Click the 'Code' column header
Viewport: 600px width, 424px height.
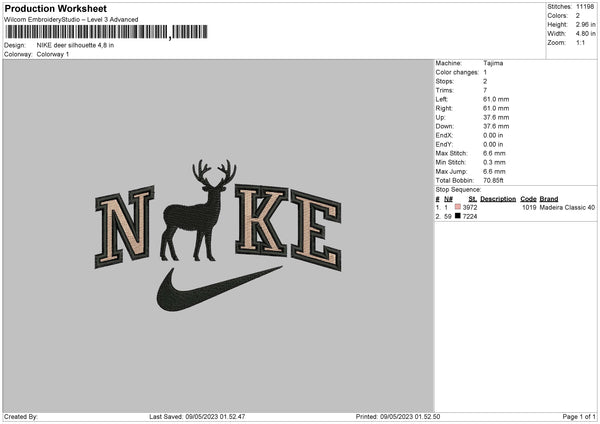[528, 199]
